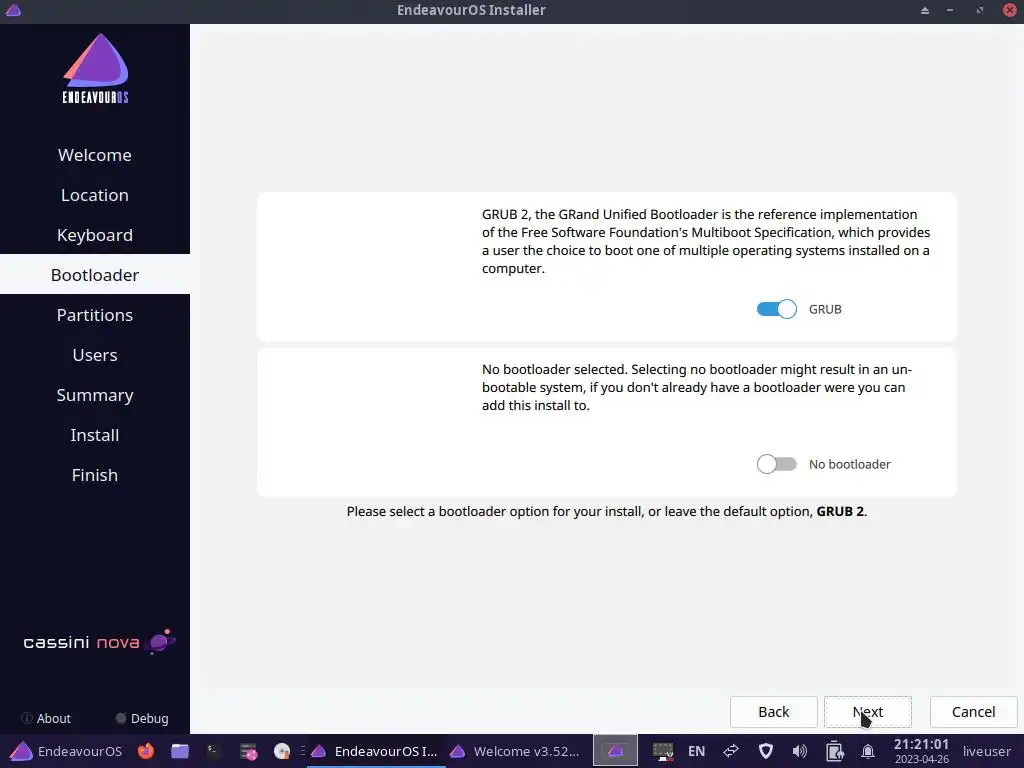1024x768 pixels.
Task: Open the liveuser session menu
Action: 986,751
